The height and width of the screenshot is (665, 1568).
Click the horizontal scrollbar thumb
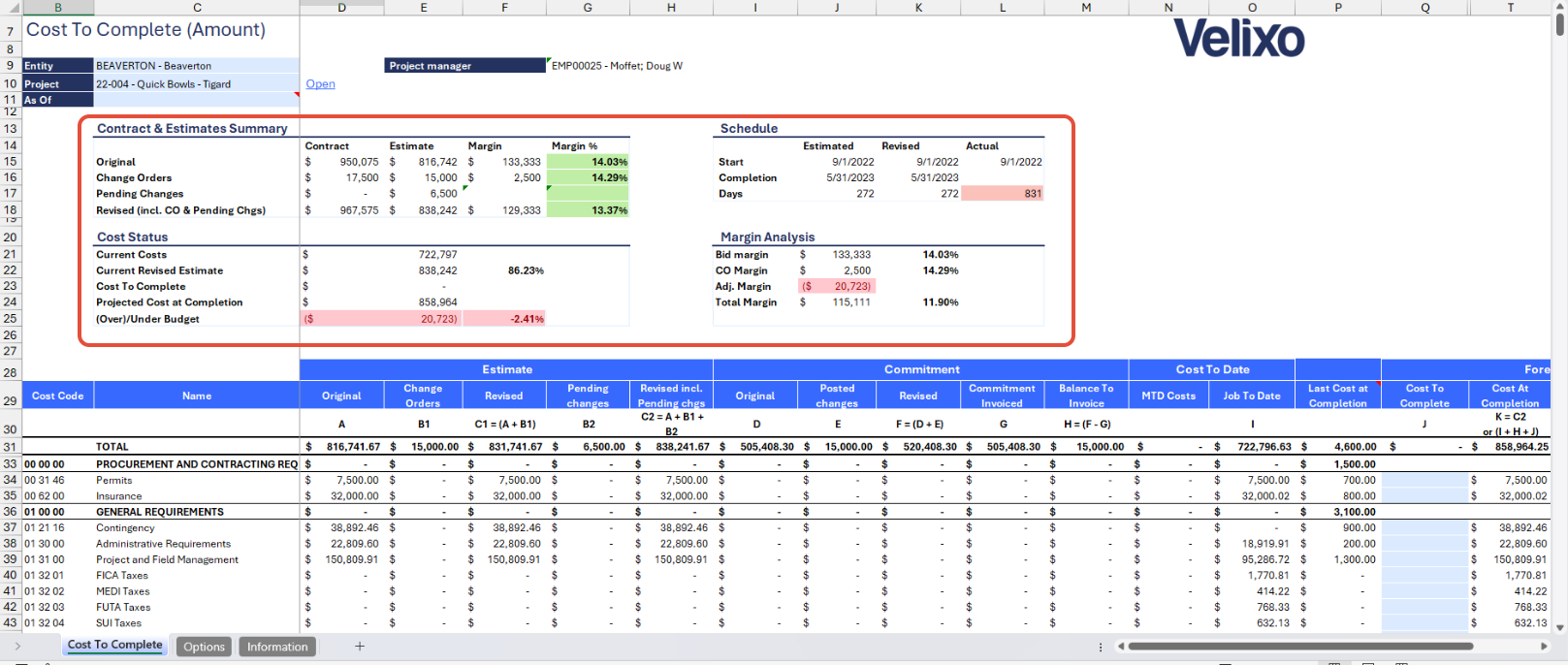point(1299,647)
